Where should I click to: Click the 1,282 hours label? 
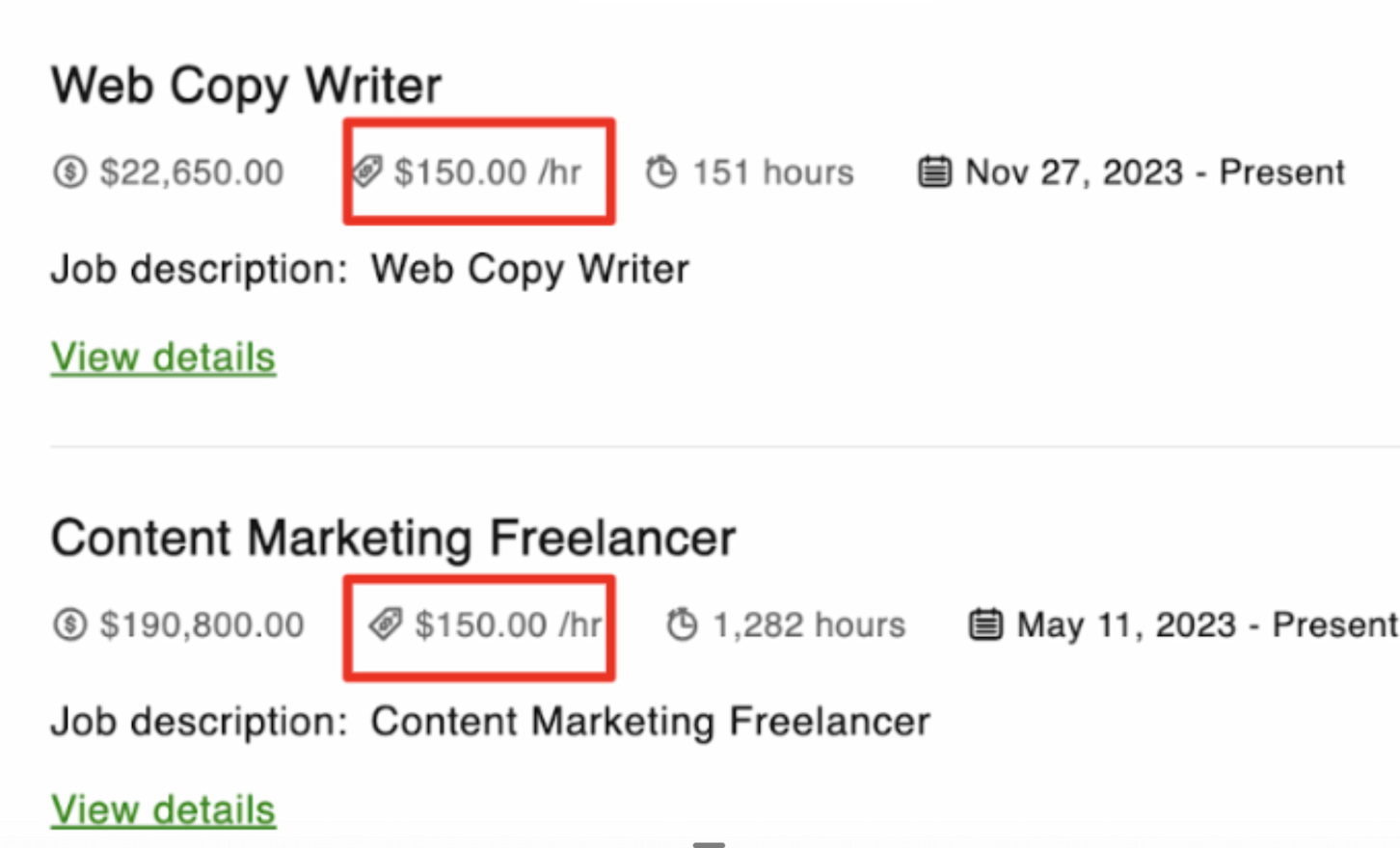click(x=809, y=624)
